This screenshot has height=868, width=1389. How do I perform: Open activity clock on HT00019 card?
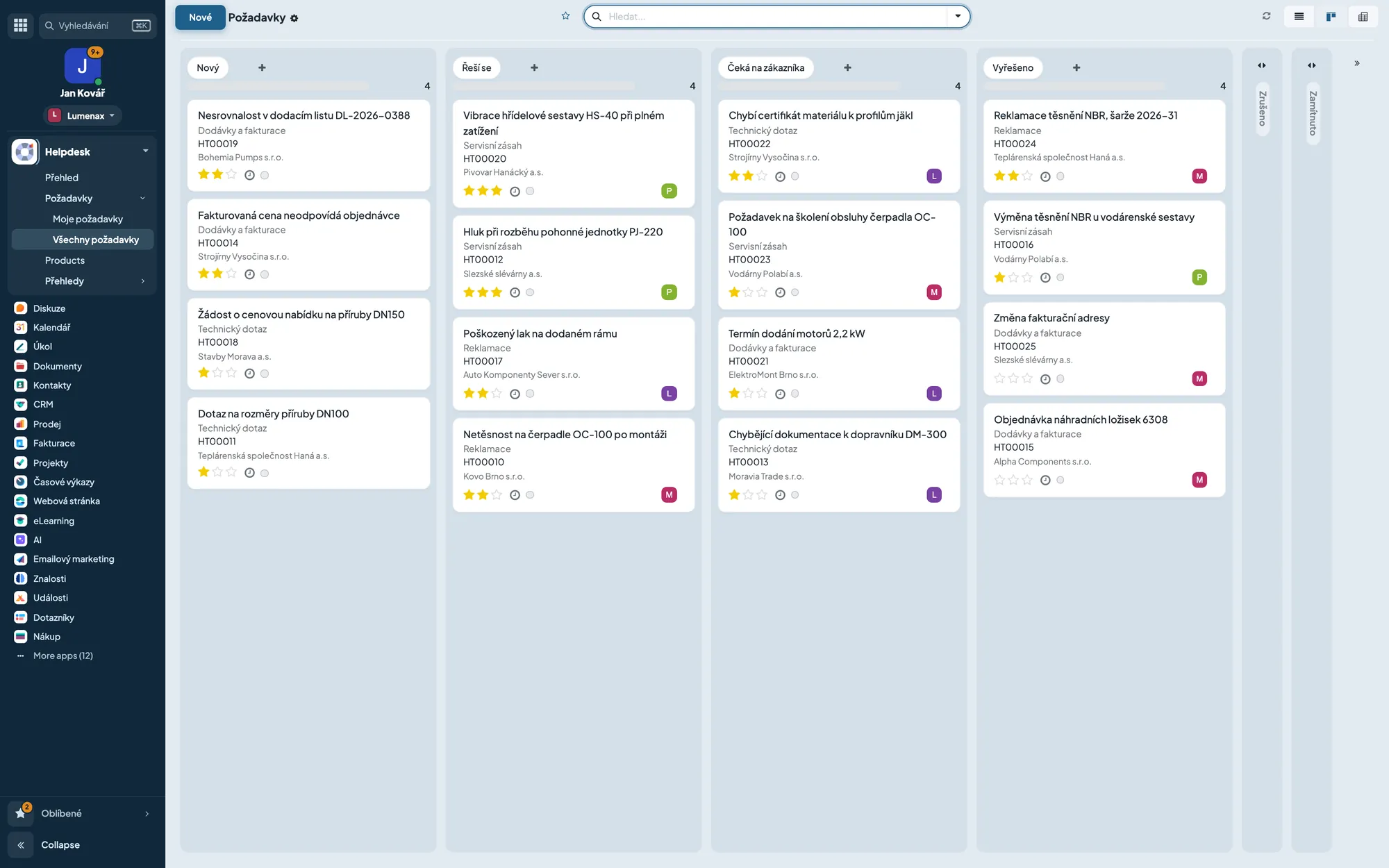click(249, 175)
